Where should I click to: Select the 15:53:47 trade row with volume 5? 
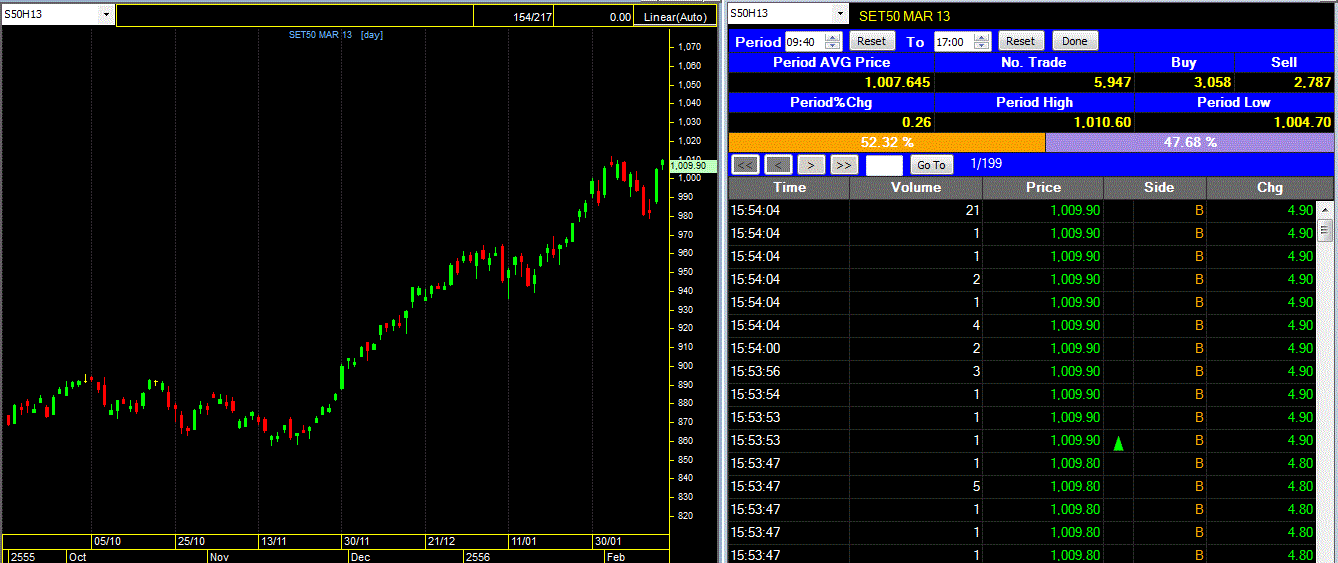(1022, 486)
